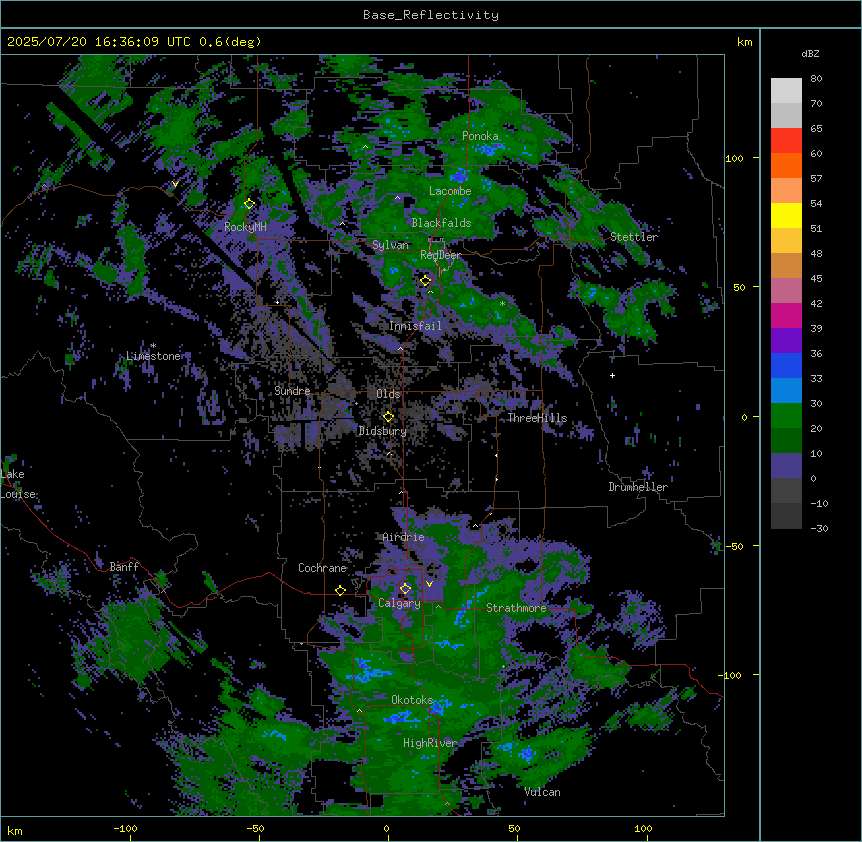This screenshot has height=842, width=862.
Task: Click the Vulcan label
Action: 542,792
